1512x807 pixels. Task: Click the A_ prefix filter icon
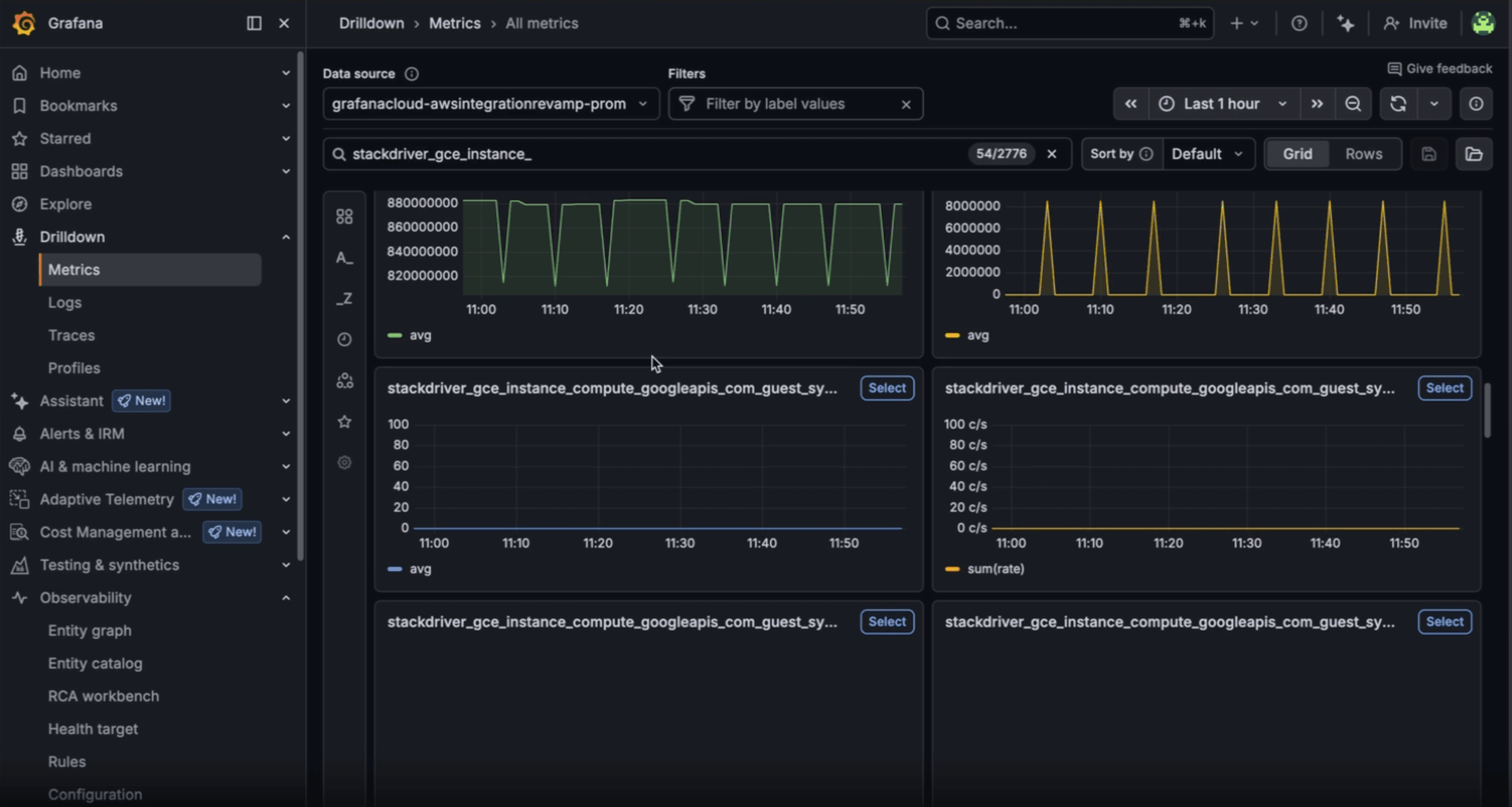344,258
